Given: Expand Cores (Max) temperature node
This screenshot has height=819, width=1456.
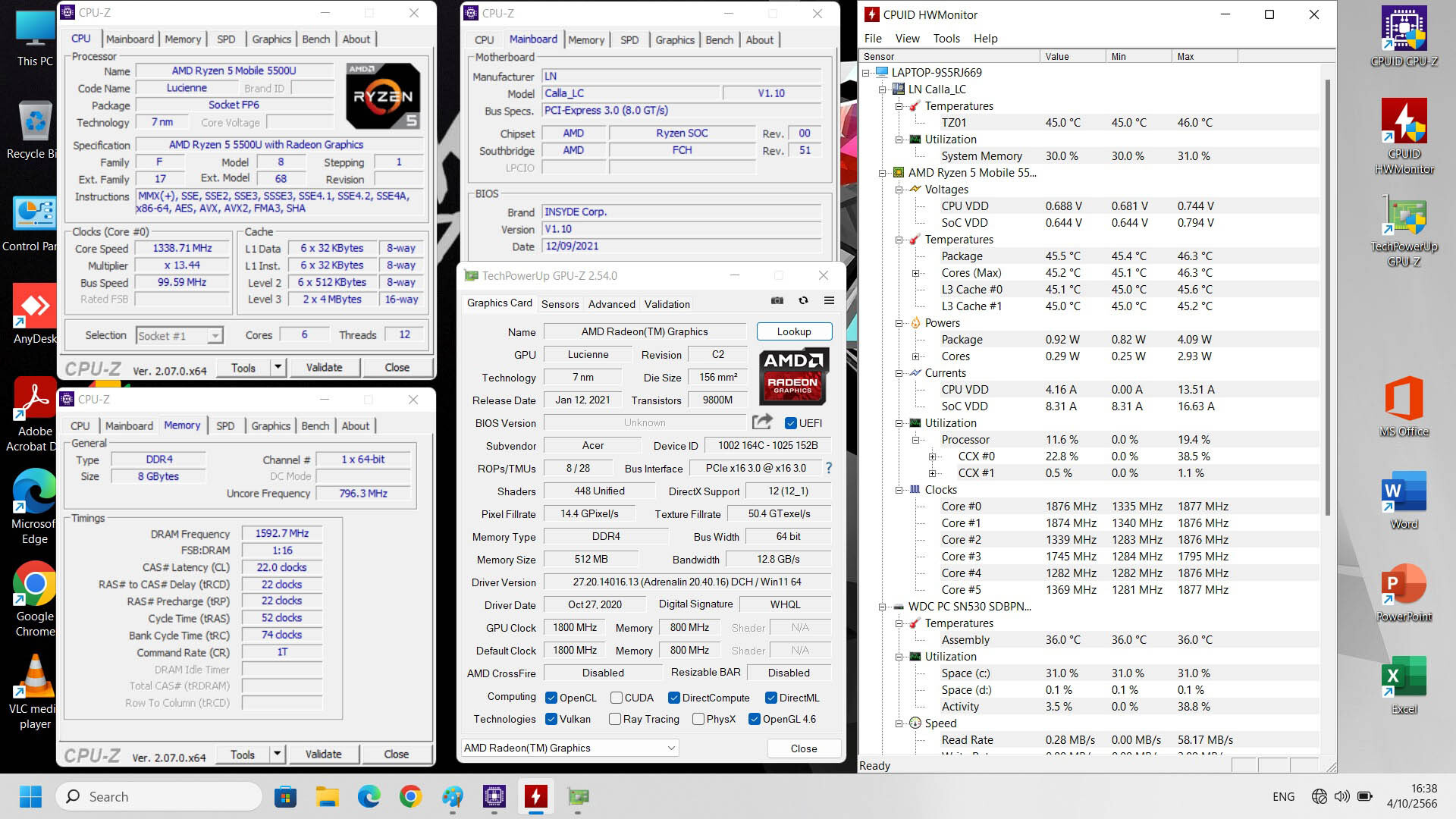Looking at the screenshot, I should (916, 273).
